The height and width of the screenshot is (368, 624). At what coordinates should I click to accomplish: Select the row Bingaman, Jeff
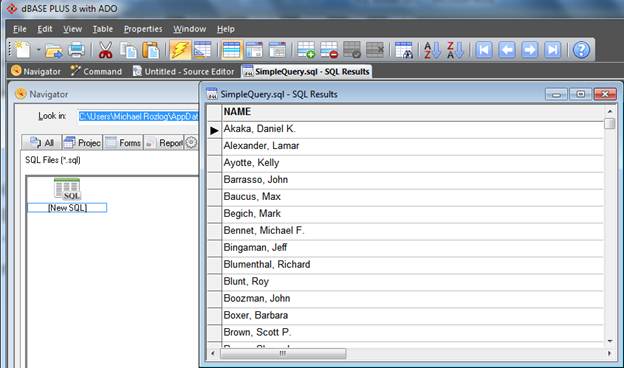coord(413,247)
